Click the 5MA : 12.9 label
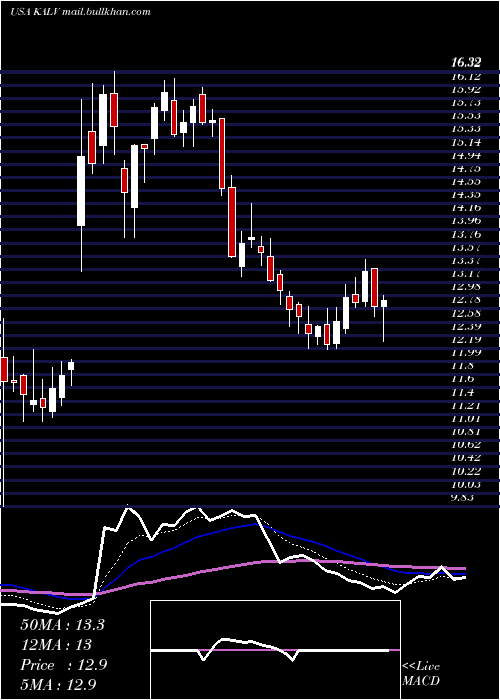The image size is (500, 700). (58, 684)
